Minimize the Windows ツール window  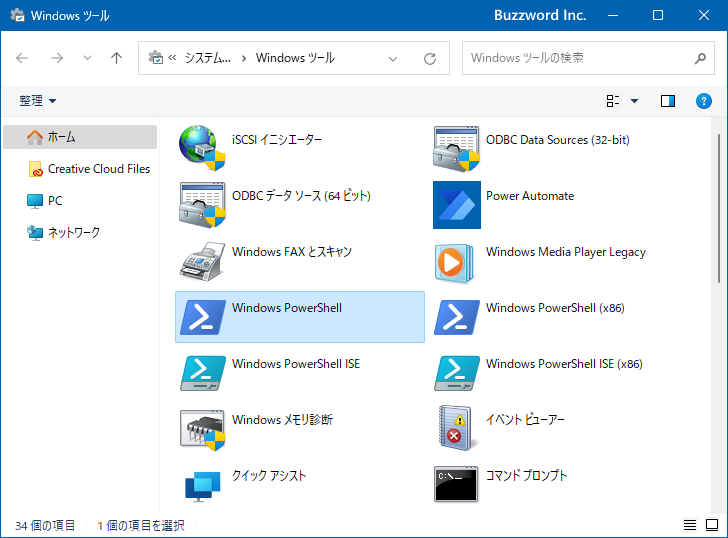[613, 15]
